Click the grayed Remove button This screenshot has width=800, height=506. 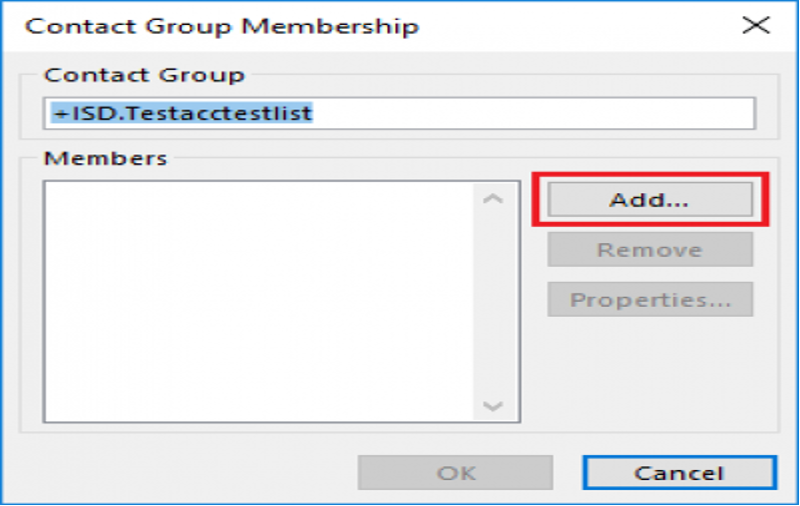pyautogui.click(x=650, y=249)
